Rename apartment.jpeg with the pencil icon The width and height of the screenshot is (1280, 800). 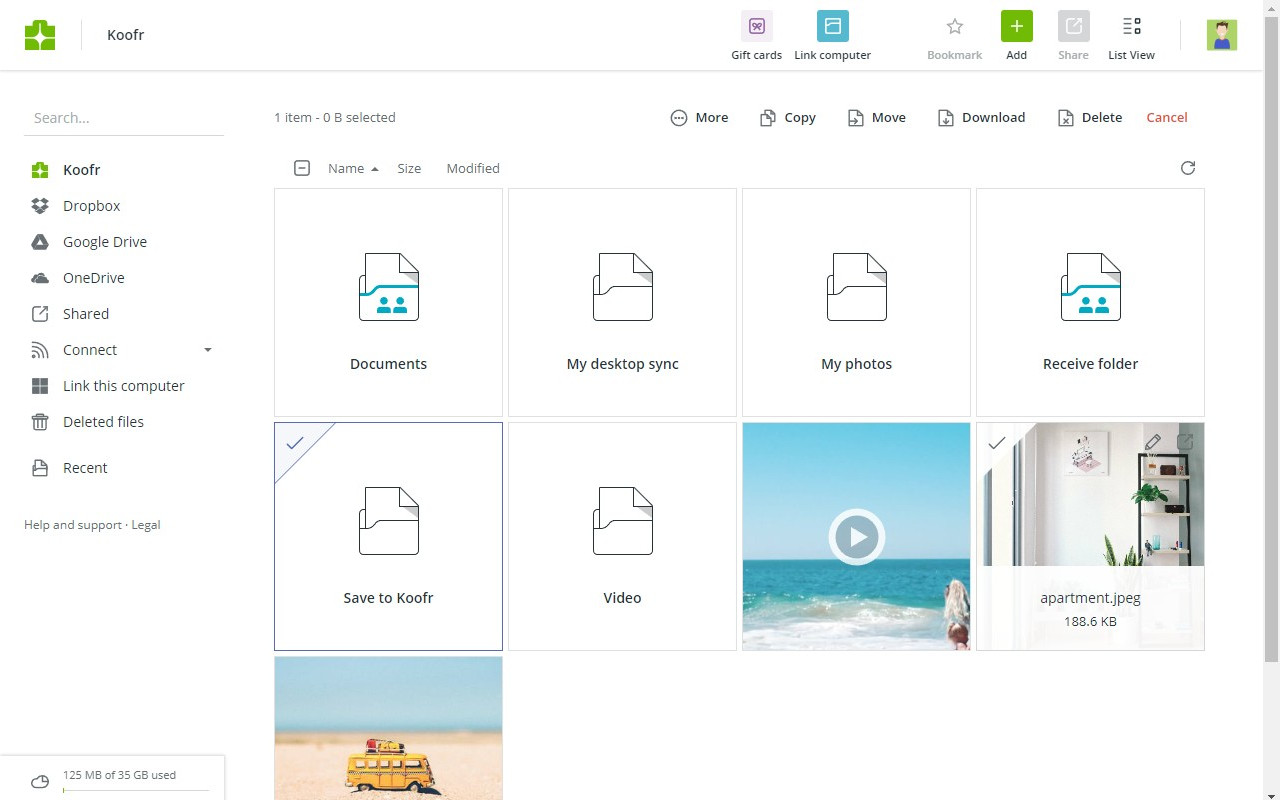point(1153,442)
